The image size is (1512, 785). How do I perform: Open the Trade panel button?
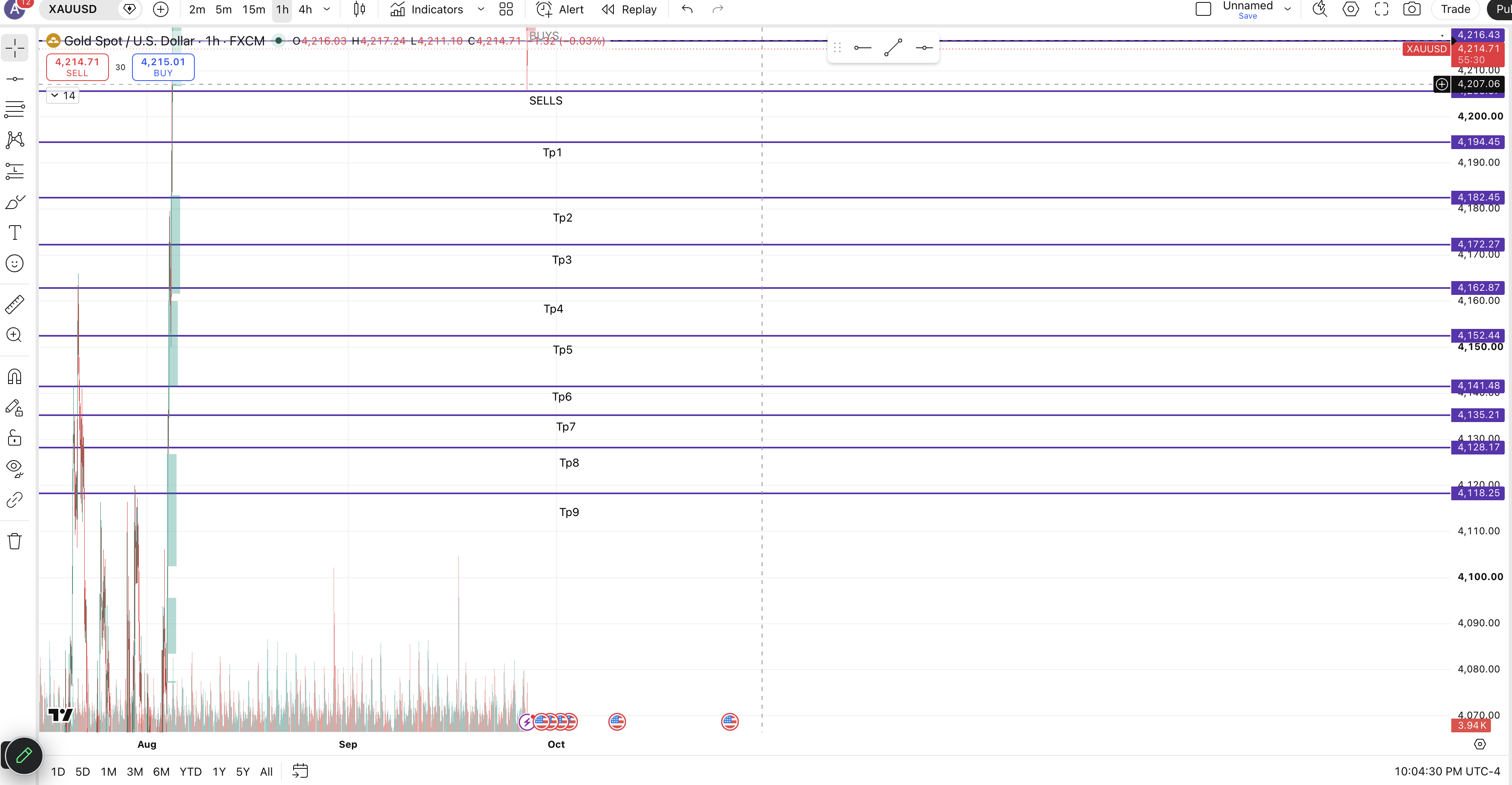click(1455, 9)
